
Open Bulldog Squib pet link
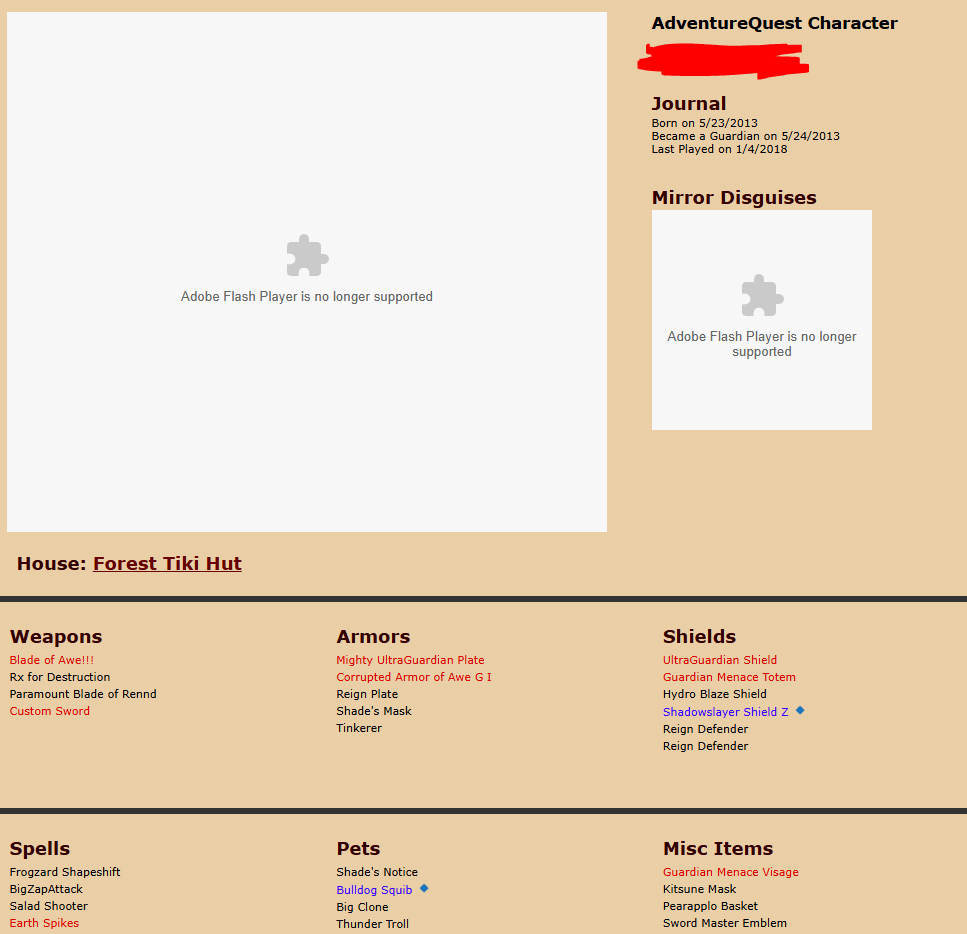(374, 890)
